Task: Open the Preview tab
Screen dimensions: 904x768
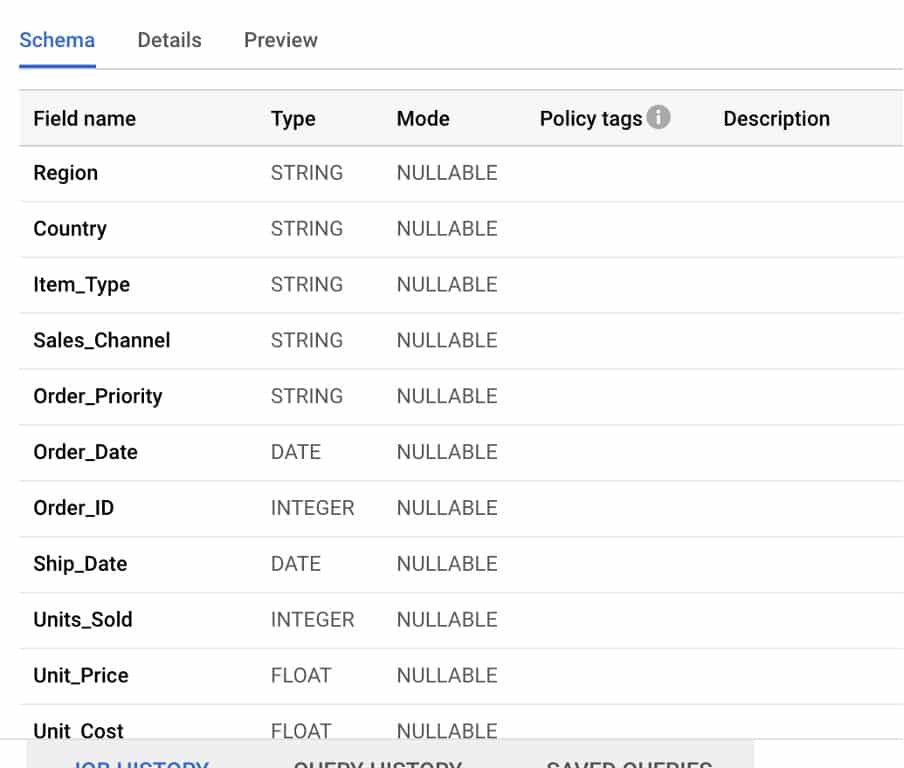Action: point(279,40)
